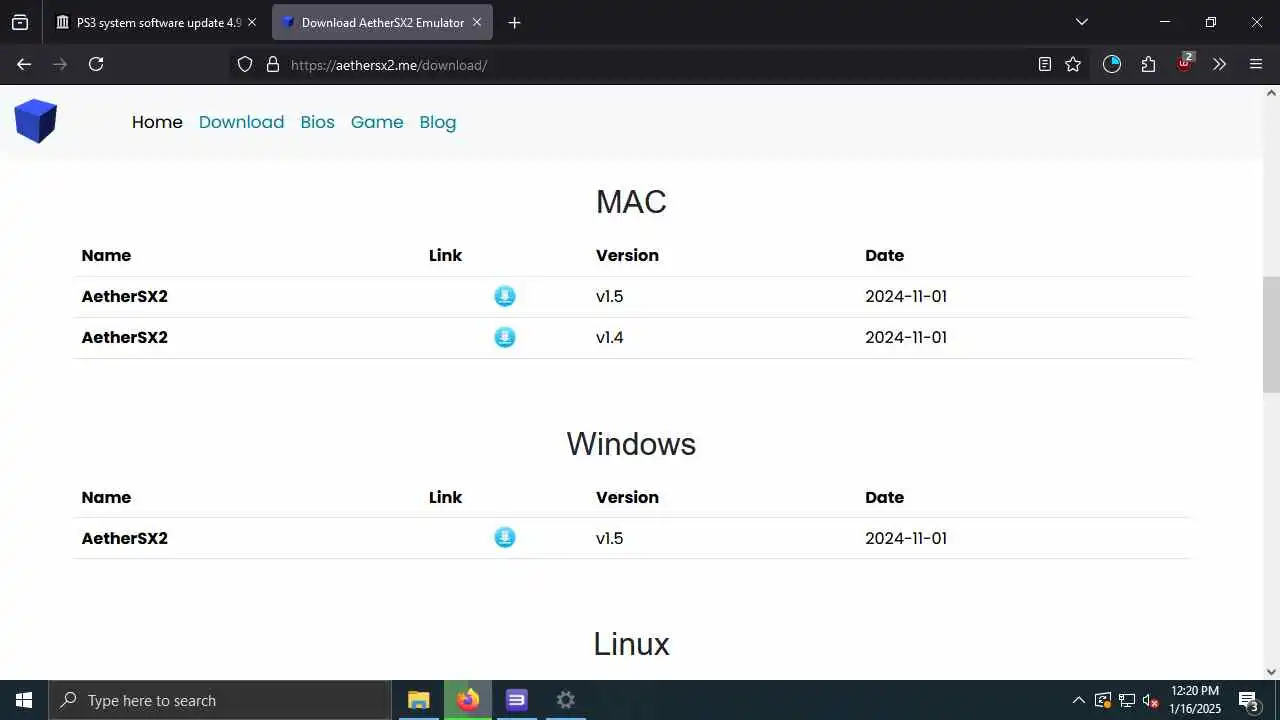
Task: Click the blue cube site logo
Action: (36, 121)
